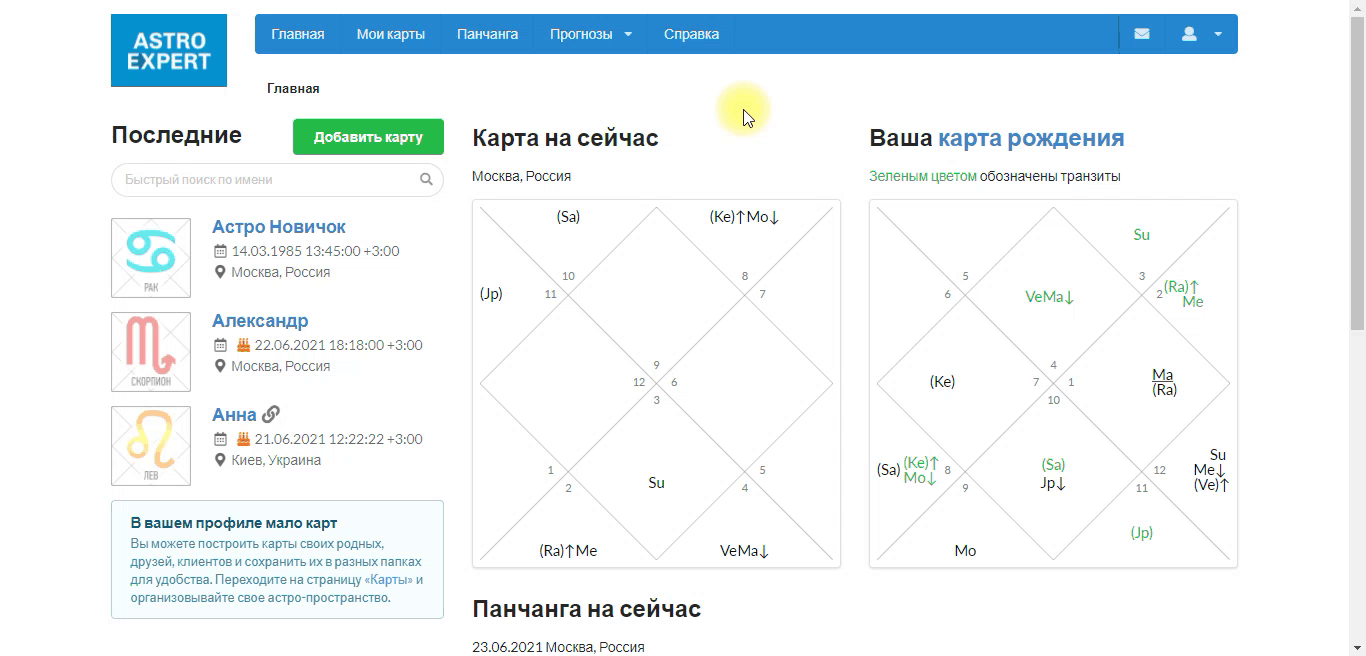
Task: Click the Astro Expert logo
Action: point(169,50)
